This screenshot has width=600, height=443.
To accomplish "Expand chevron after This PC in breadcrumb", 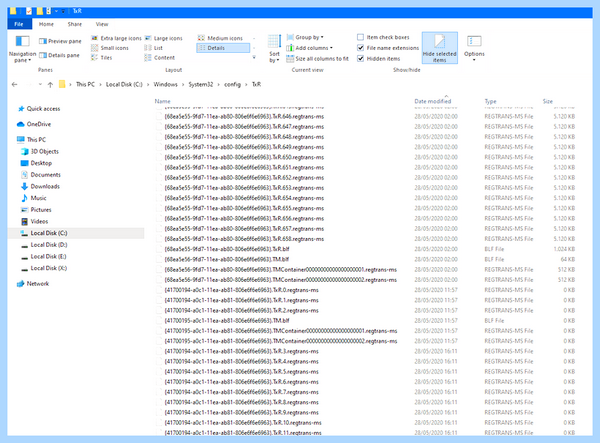I will (100, 85).
